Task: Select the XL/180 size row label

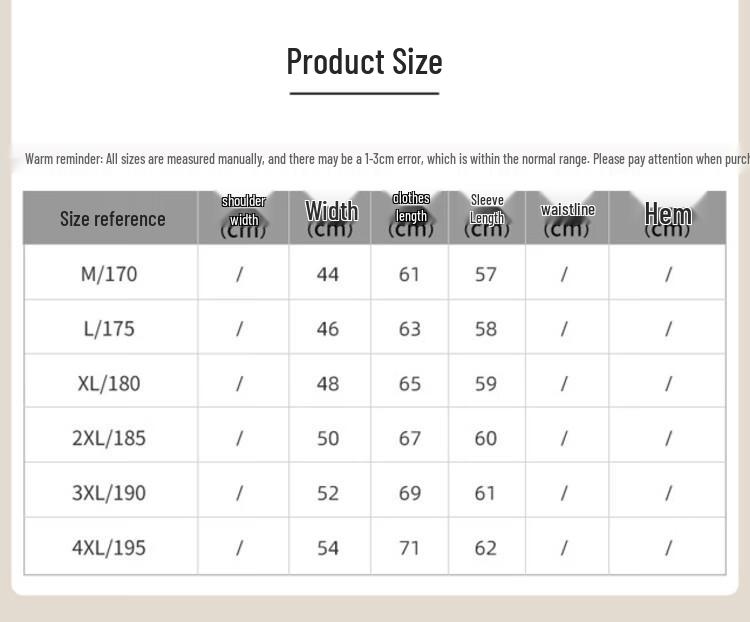Action: pos(109,383)
